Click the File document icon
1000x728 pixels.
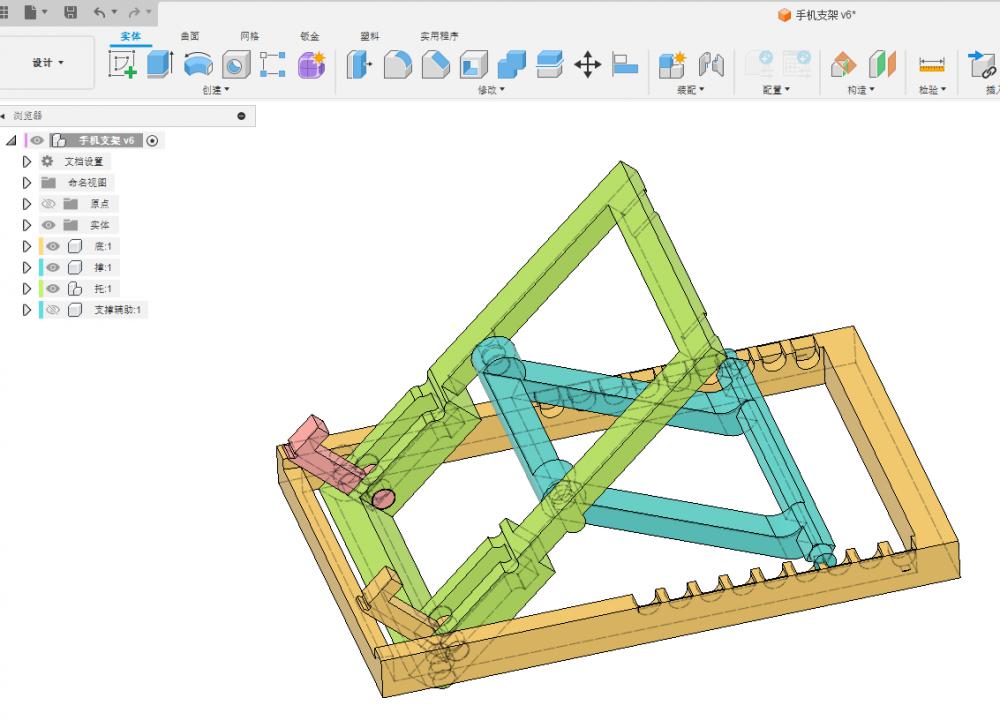point(31,12)
